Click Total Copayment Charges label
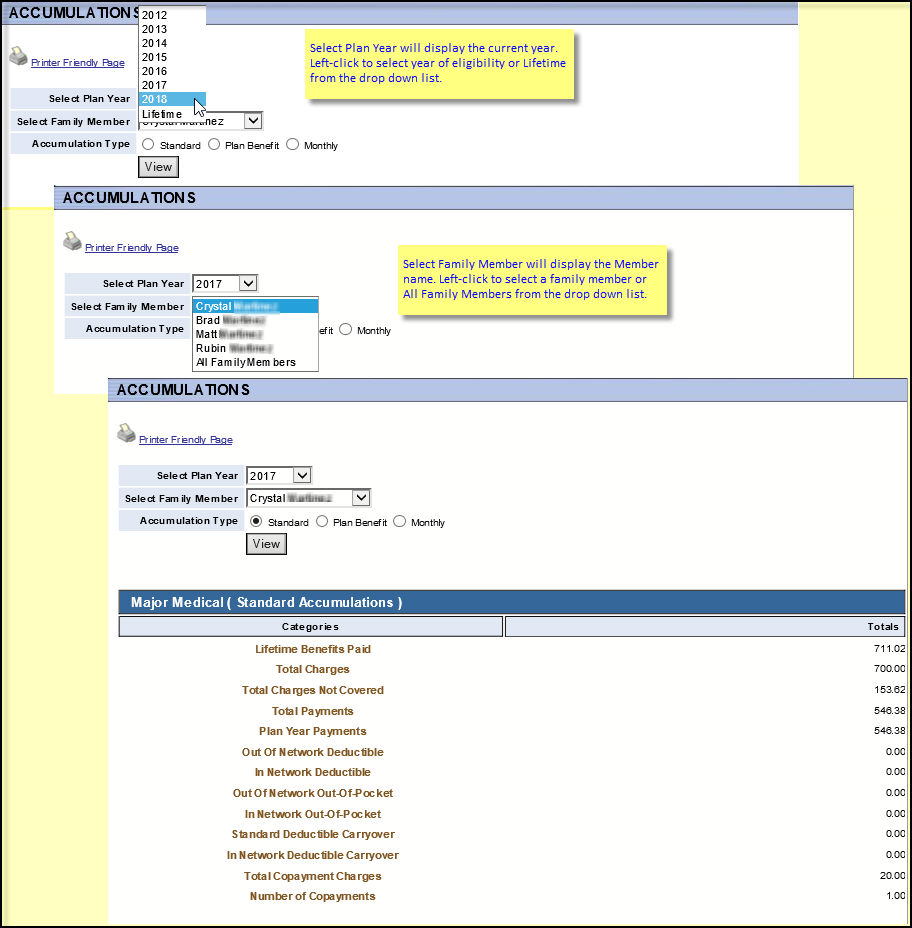This screenshot has width=912, height=928. click(312, 877)
